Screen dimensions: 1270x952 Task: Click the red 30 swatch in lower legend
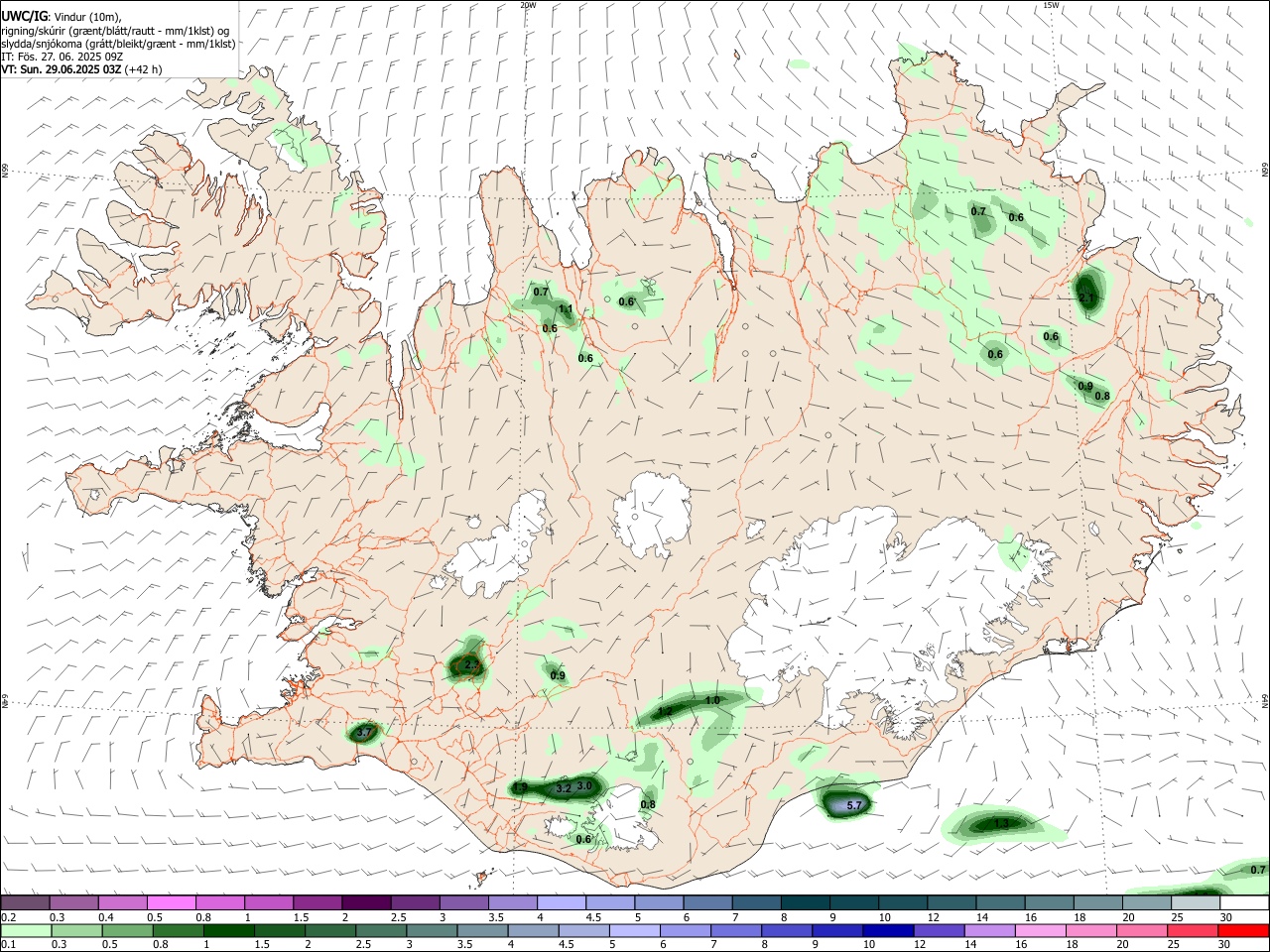click(1244, 931)
